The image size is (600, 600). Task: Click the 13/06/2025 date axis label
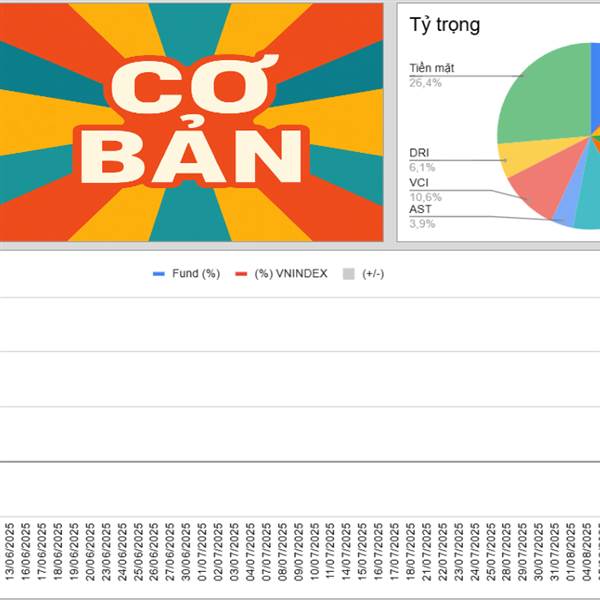(x=10, y=552)
